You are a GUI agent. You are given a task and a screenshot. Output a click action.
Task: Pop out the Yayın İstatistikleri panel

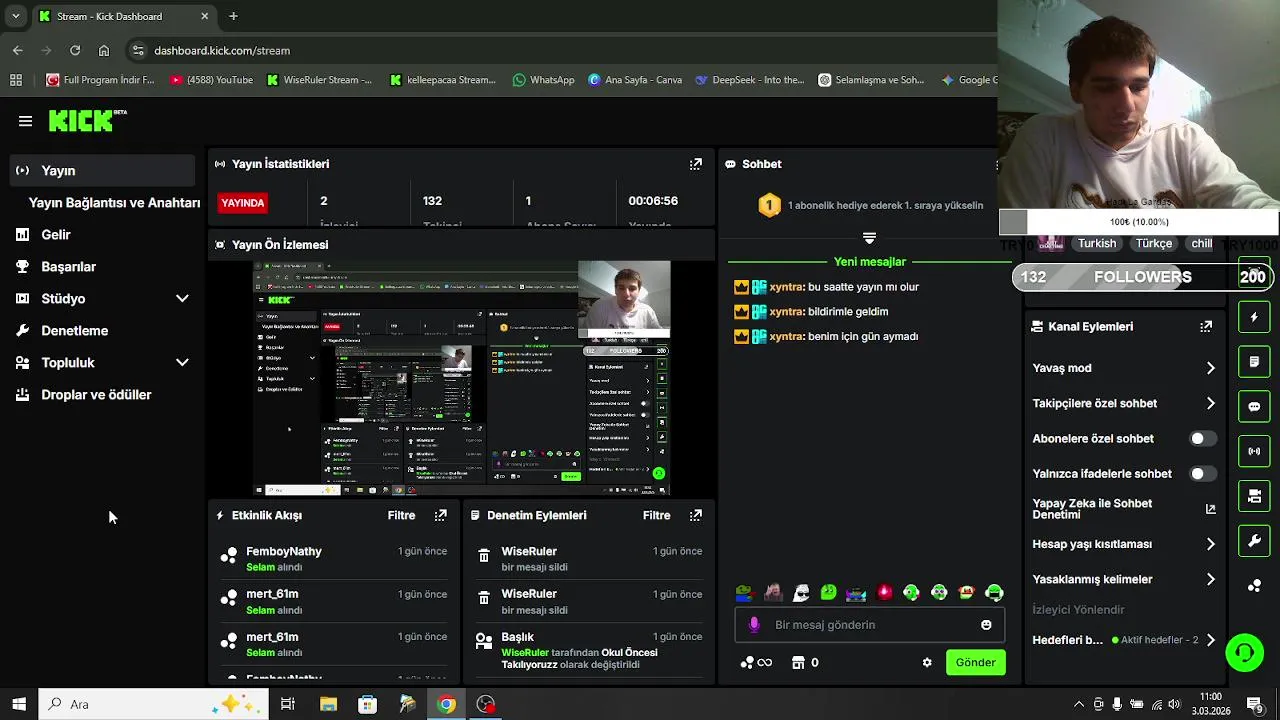click(696, 164)
